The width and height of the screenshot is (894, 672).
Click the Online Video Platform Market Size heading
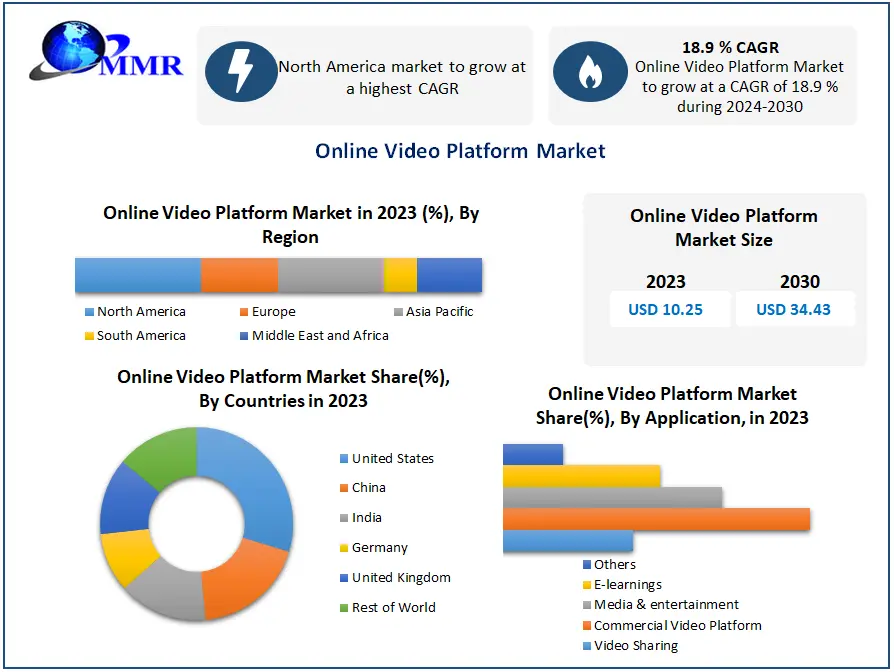724,227
